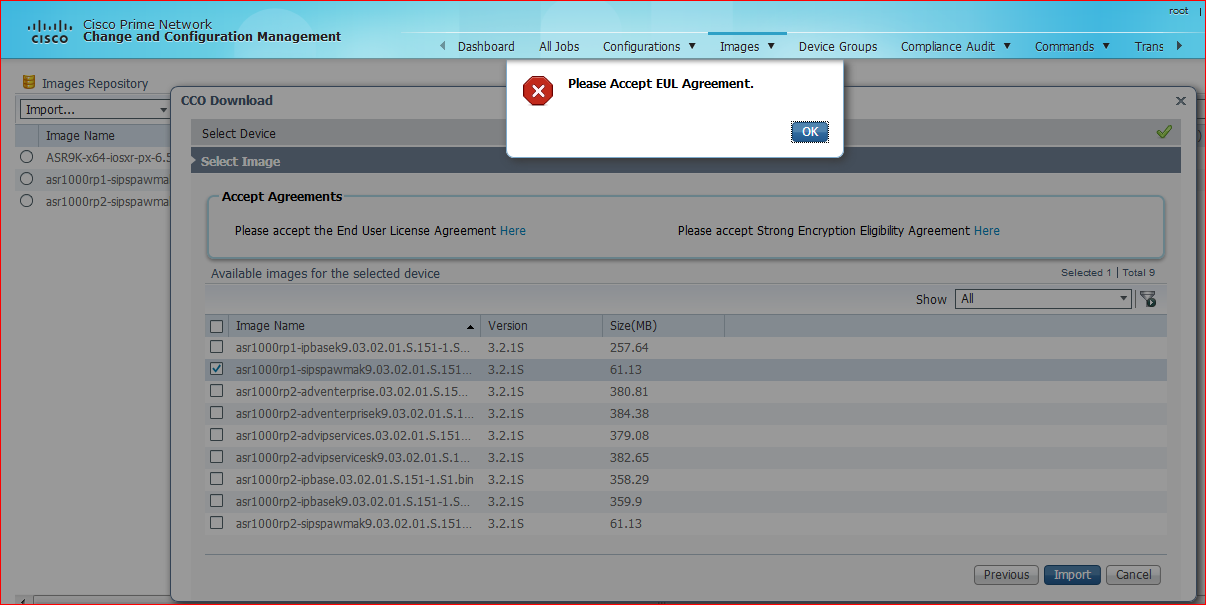Expand the Commands menu arrow

(x=1106, y=46)
